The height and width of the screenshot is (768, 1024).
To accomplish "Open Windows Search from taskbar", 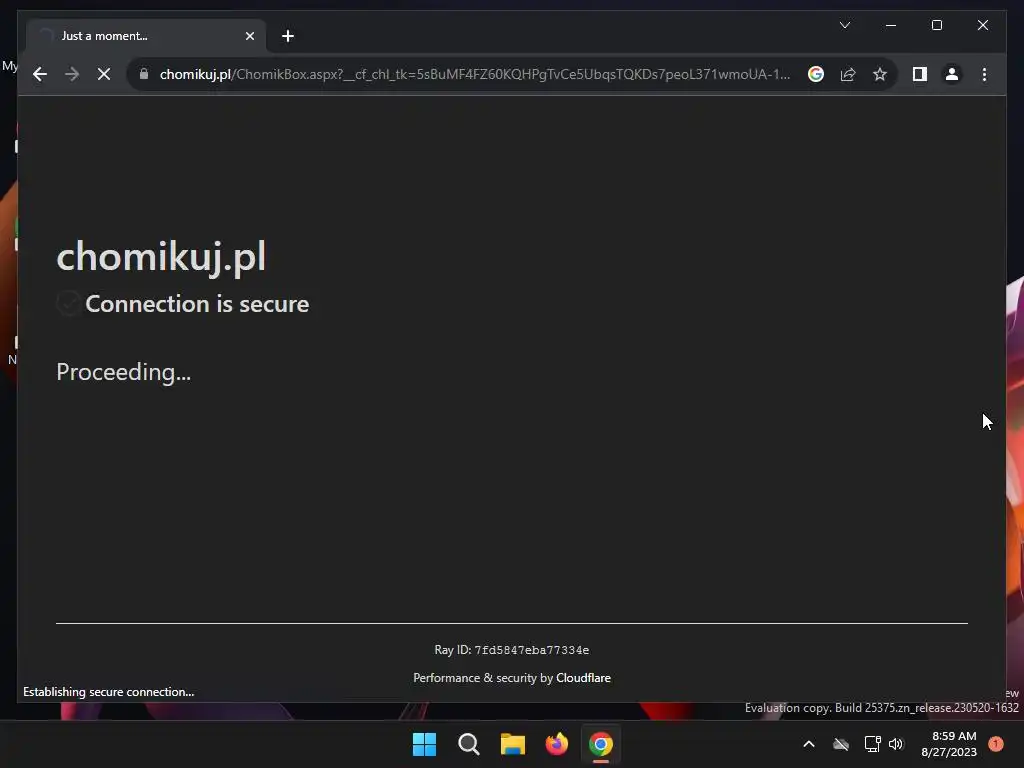I will (468, 744).
